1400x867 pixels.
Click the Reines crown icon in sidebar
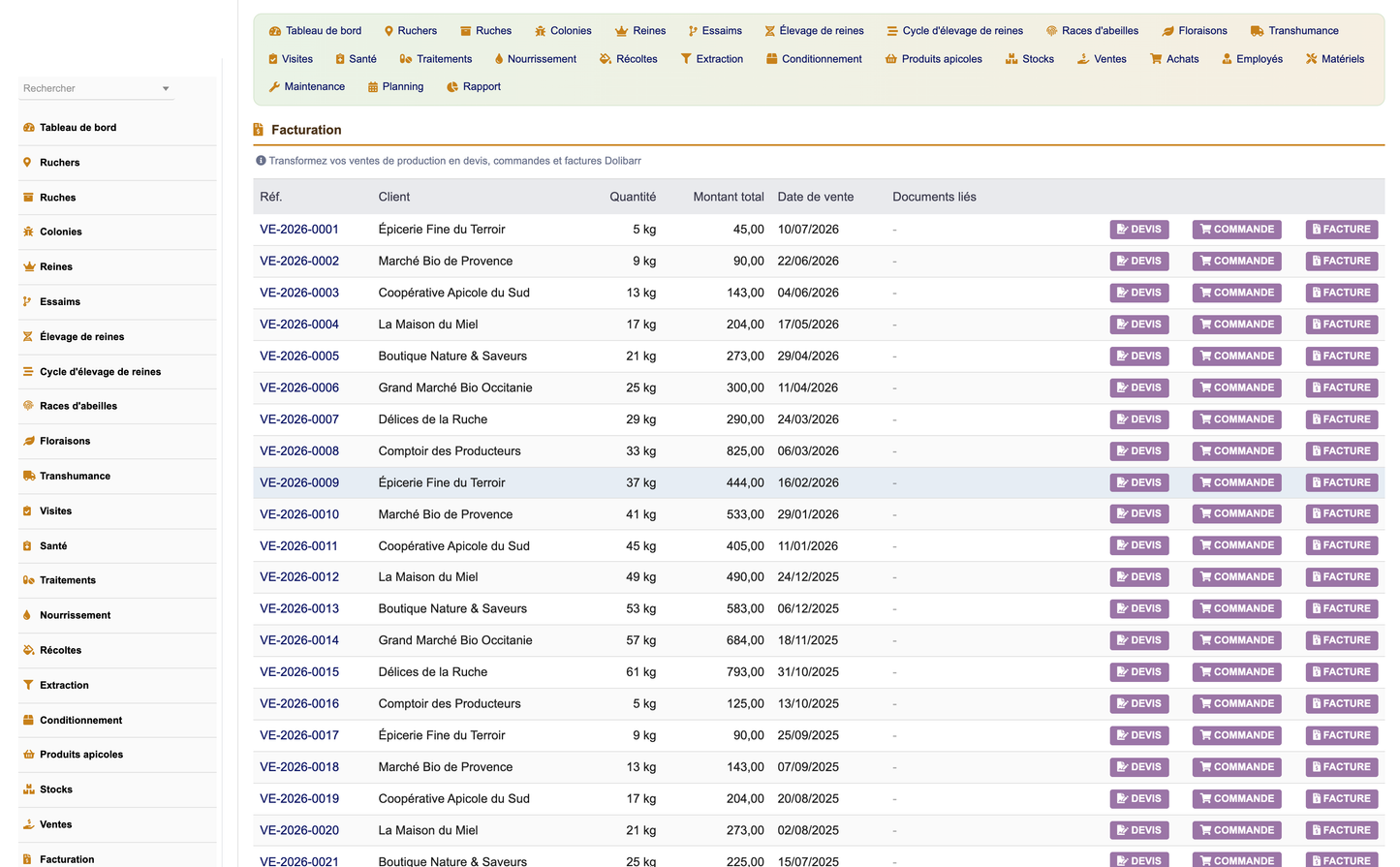click(x=28, y=267)
